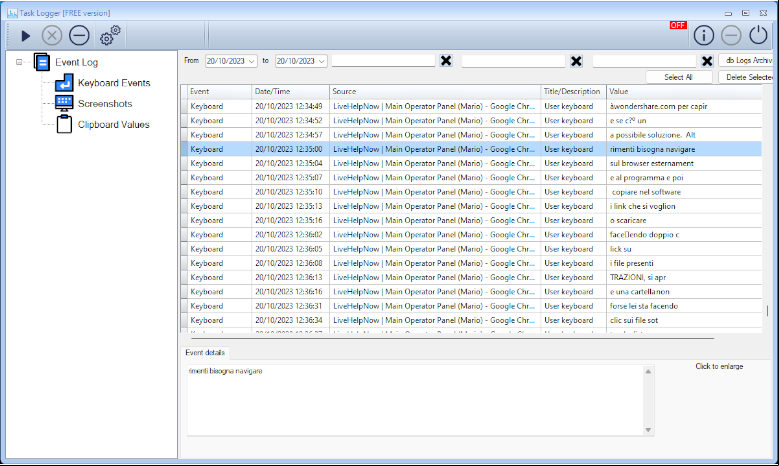Open Clipboard Values in the tree
The image size is (779, 466).
pos(113,125)
